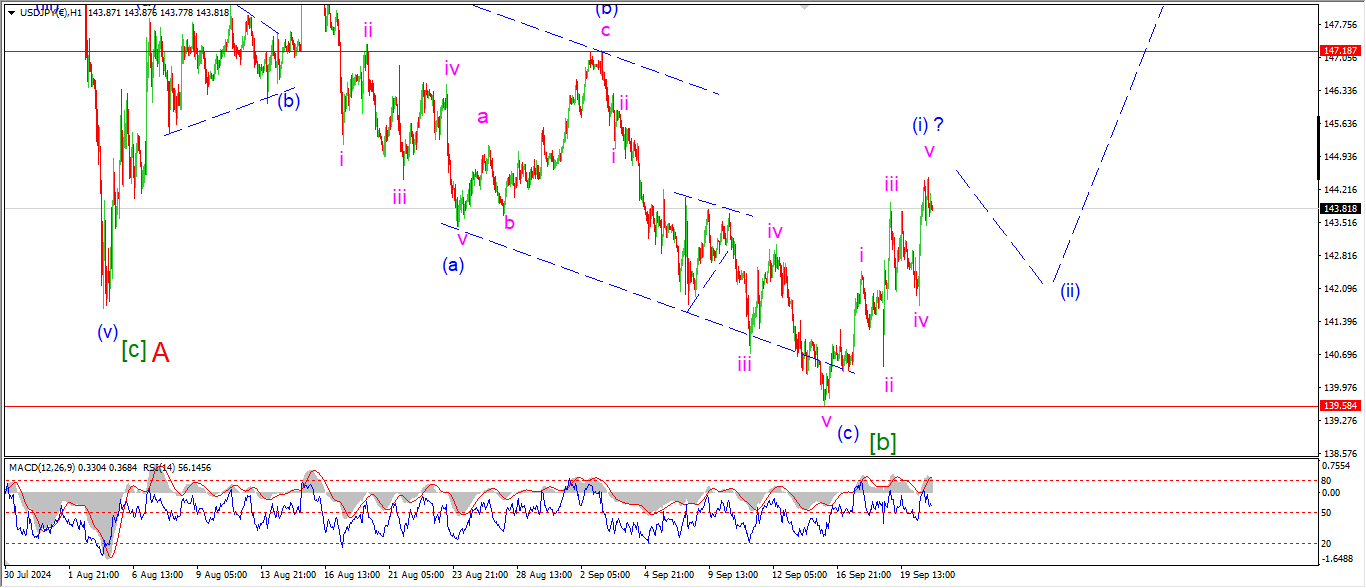Click the blue (ii) projection label

(1069, 291)
